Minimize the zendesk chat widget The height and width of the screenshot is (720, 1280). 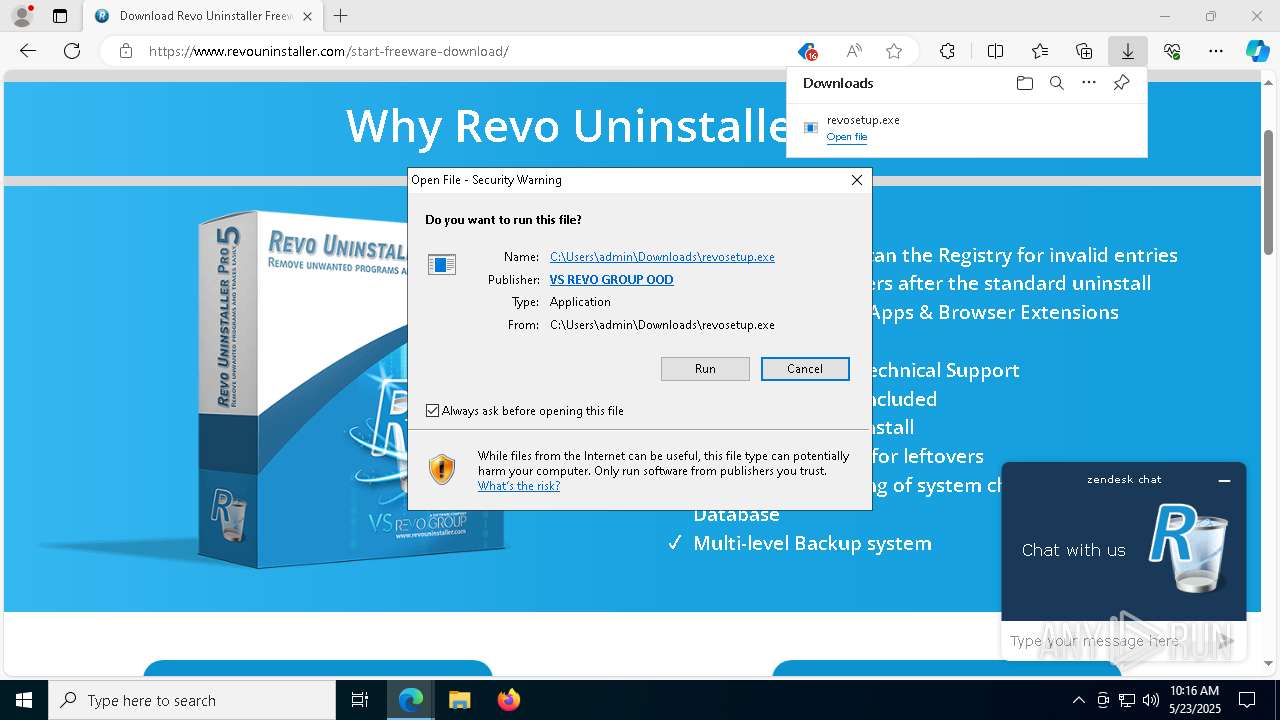pos(1224,481)
